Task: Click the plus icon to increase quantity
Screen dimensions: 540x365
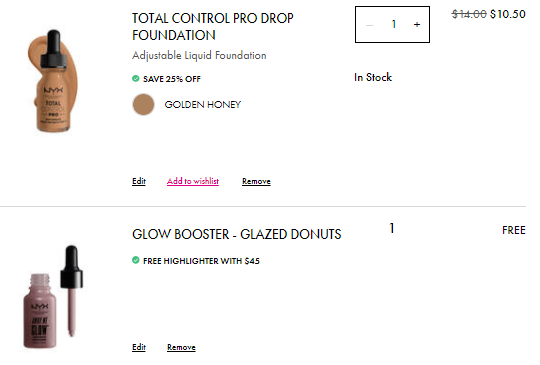Action: click(417, 24)
